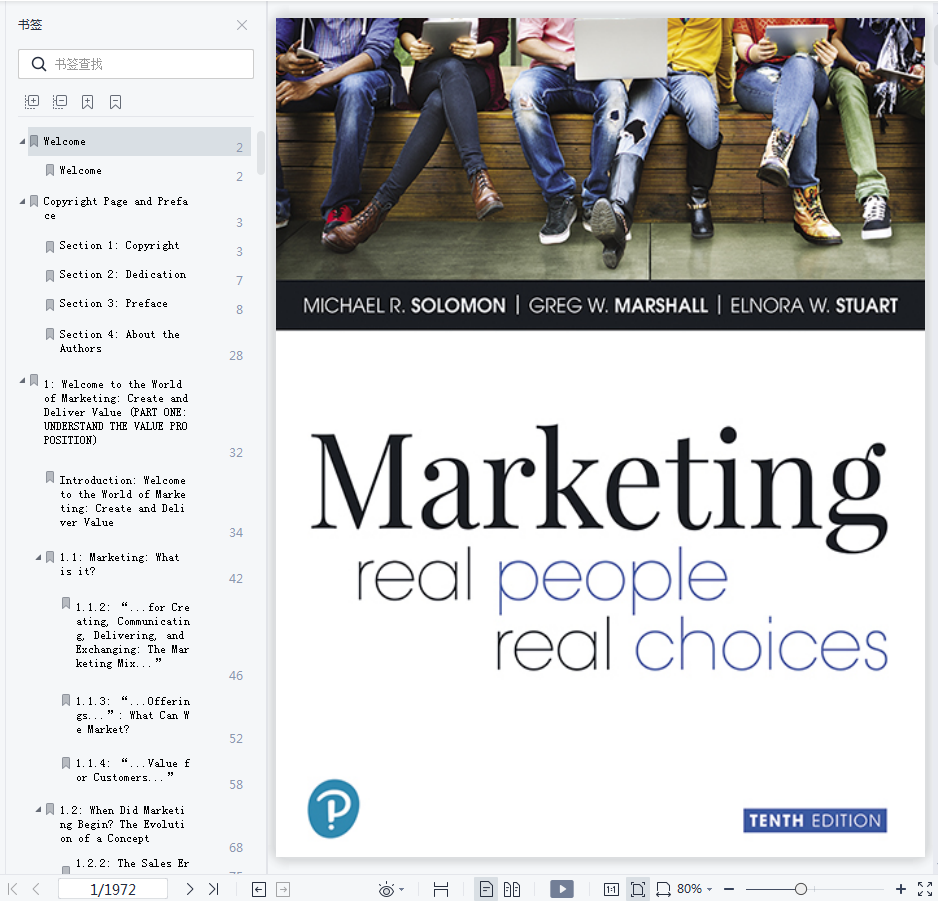Open Section 4: About the Authors
The width and height of the screenshot is (938, 901).
tap(119, 341)
